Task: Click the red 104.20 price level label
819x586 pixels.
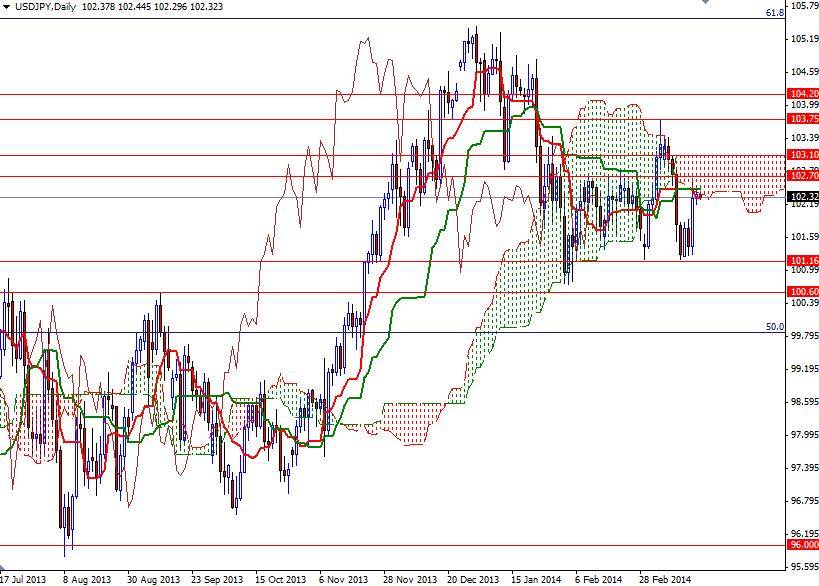Action: (801, 91)
